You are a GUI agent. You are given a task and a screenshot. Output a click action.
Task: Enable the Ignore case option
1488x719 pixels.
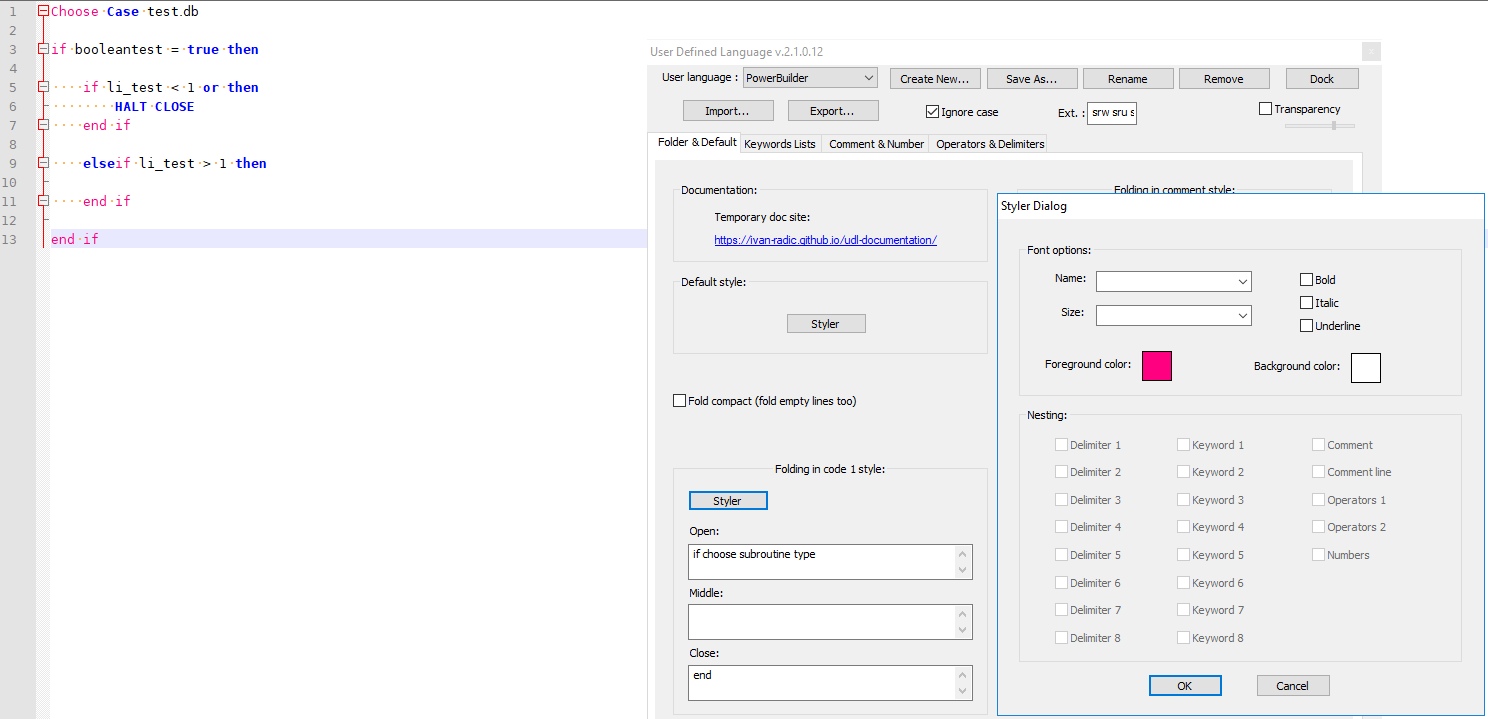(x=932, y=111)
